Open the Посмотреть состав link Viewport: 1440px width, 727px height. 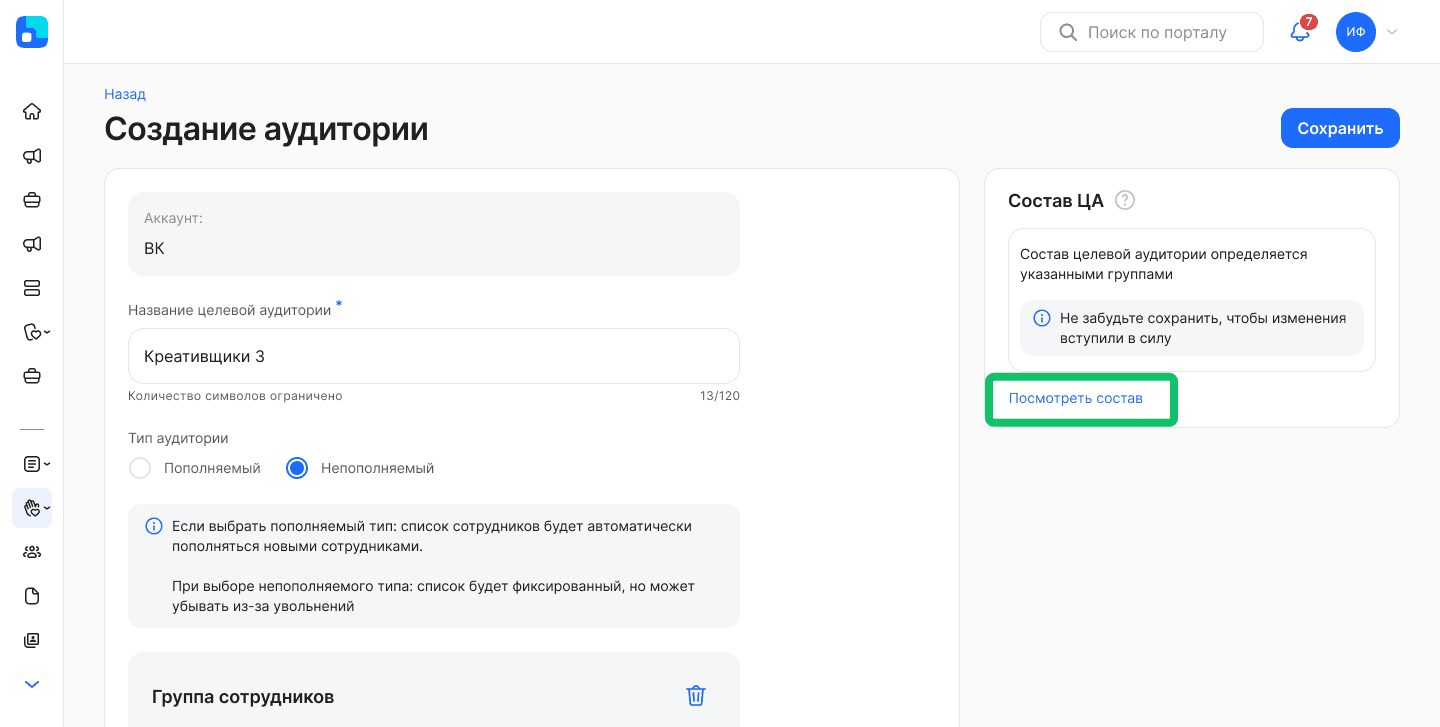[x=1075, y=398]
